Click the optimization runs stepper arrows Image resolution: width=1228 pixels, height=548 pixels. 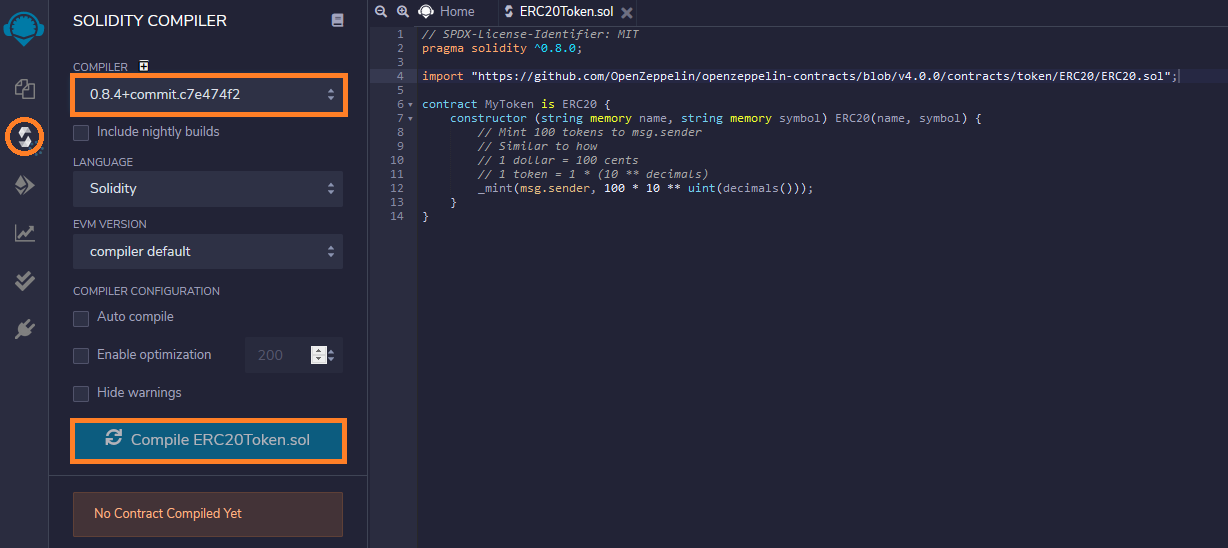(x=320, y=355)
